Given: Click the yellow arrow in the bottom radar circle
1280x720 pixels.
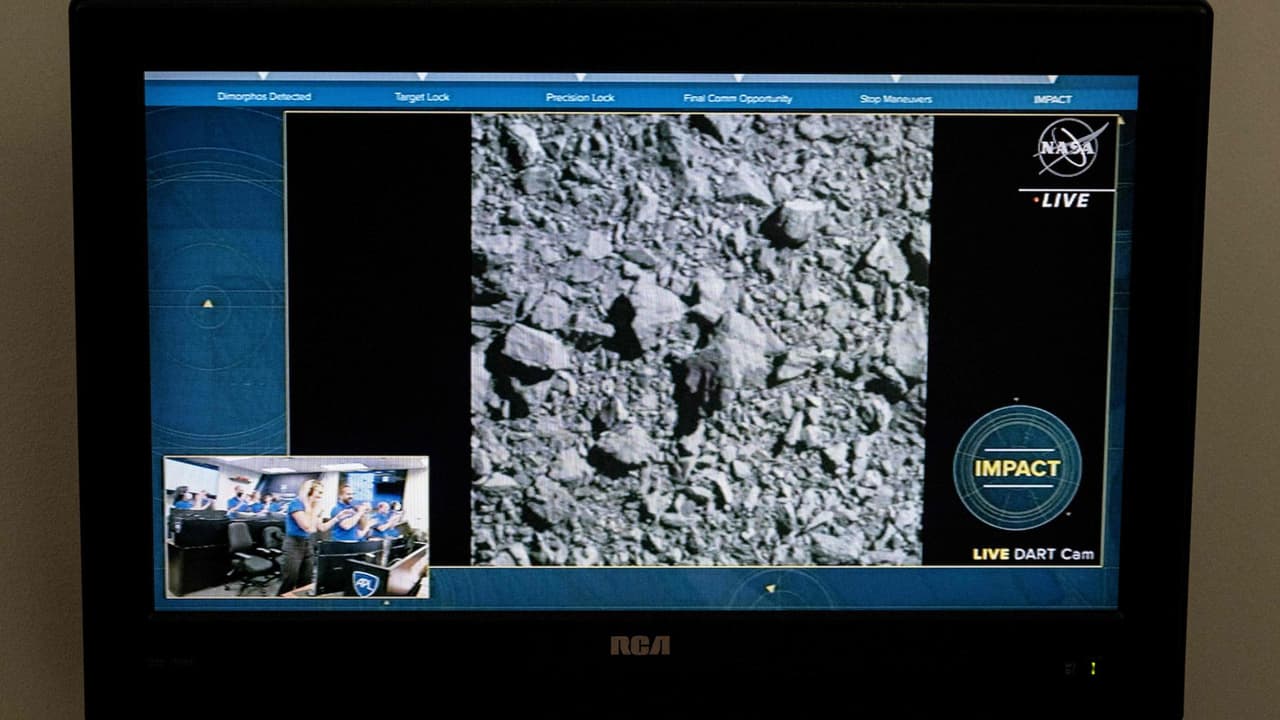Looking at the screenshot, I should point(770,588).
